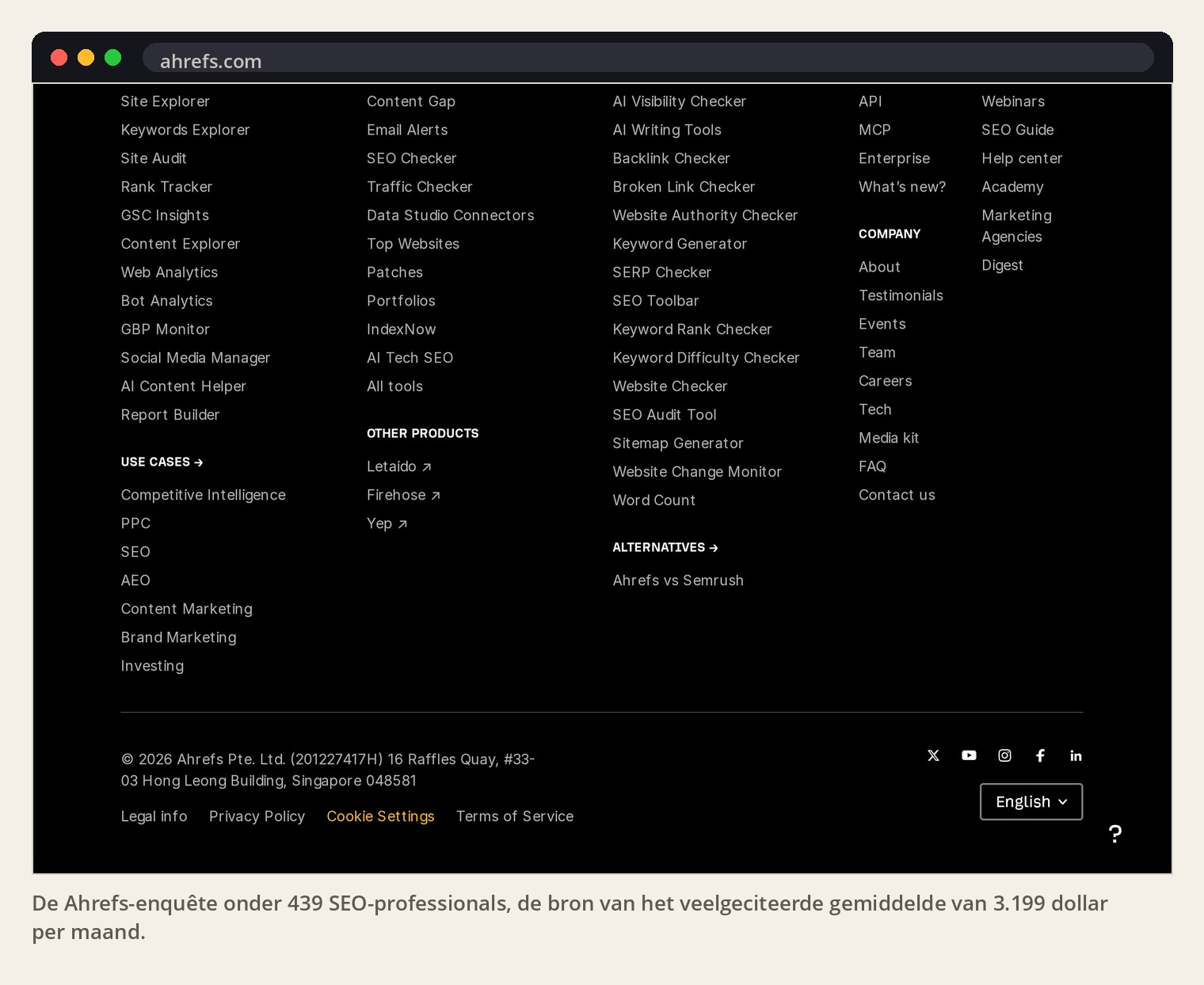Click the green maximize window dot
The image size is (1204, 985).
click(x=113, y=58)
